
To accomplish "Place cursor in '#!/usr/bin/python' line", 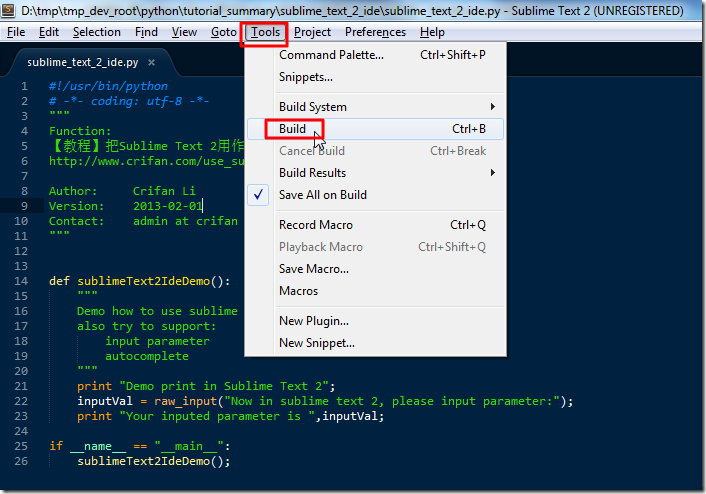I will [109, 86].
